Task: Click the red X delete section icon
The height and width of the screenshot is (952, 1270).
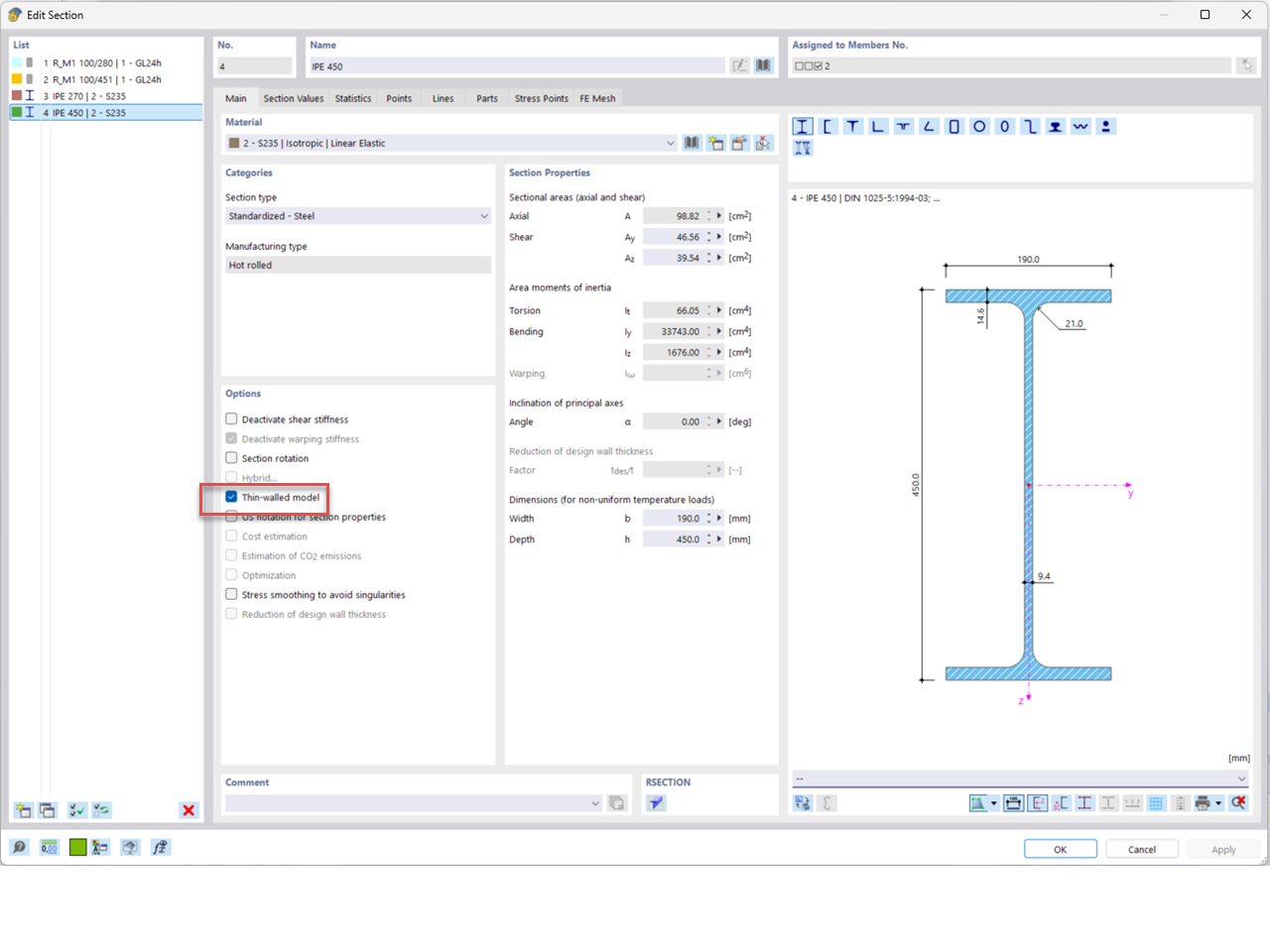Action: pos(189,810)
